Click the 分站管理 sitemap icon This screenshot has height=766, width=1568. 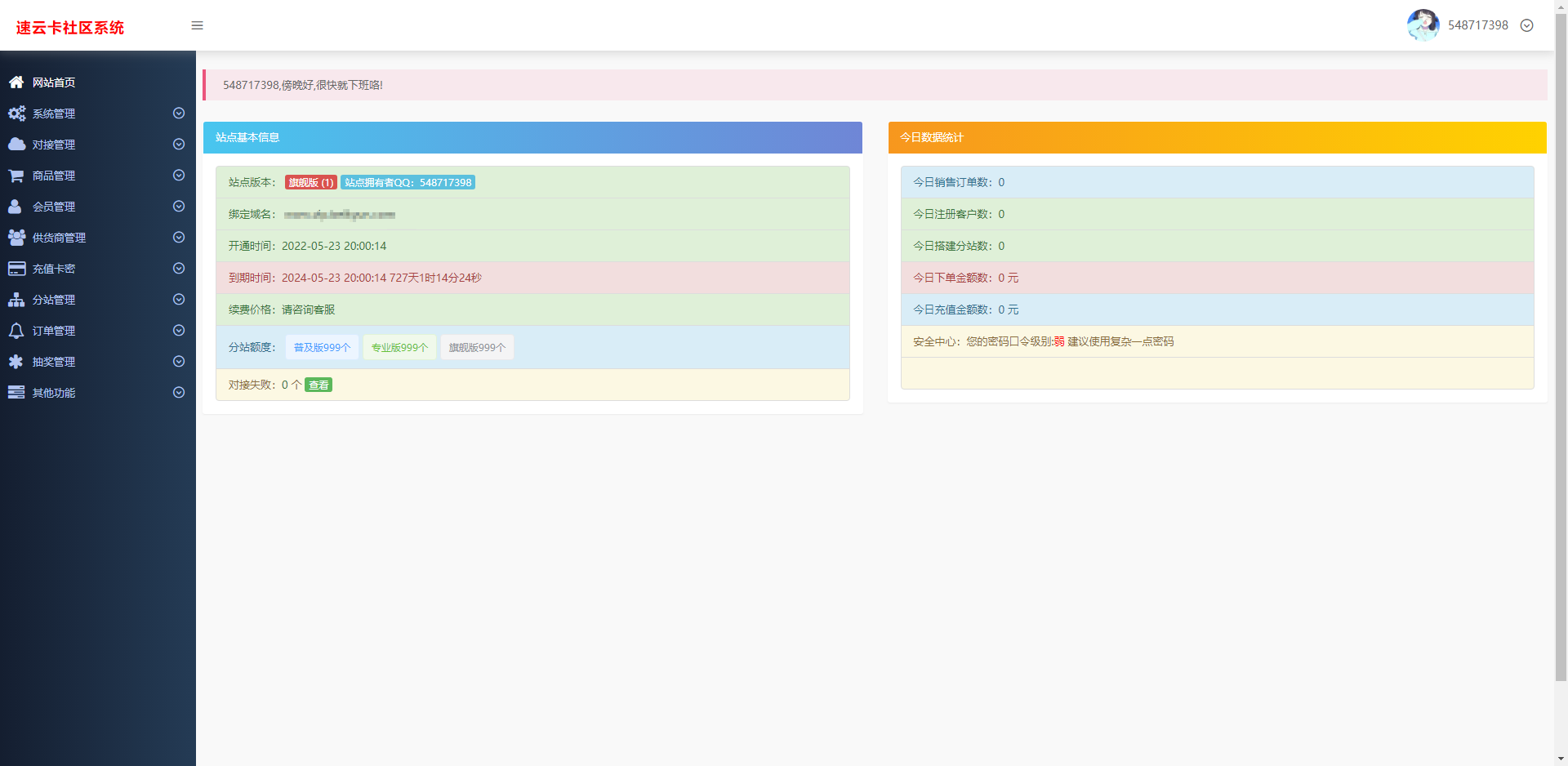pos(16,300)
